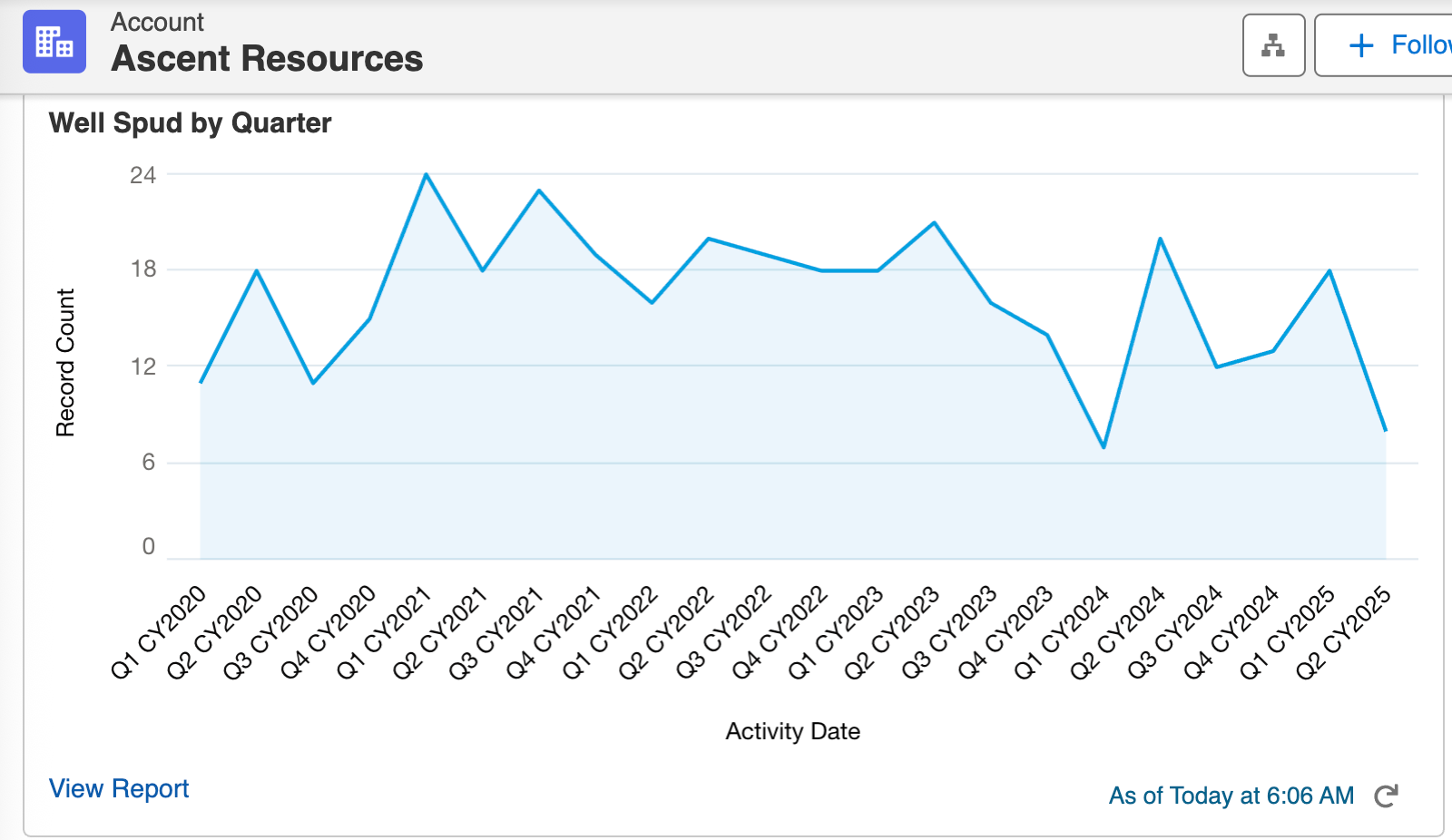
Task: Click the Activity Date axis title
Action: click(x=792, y=731)
